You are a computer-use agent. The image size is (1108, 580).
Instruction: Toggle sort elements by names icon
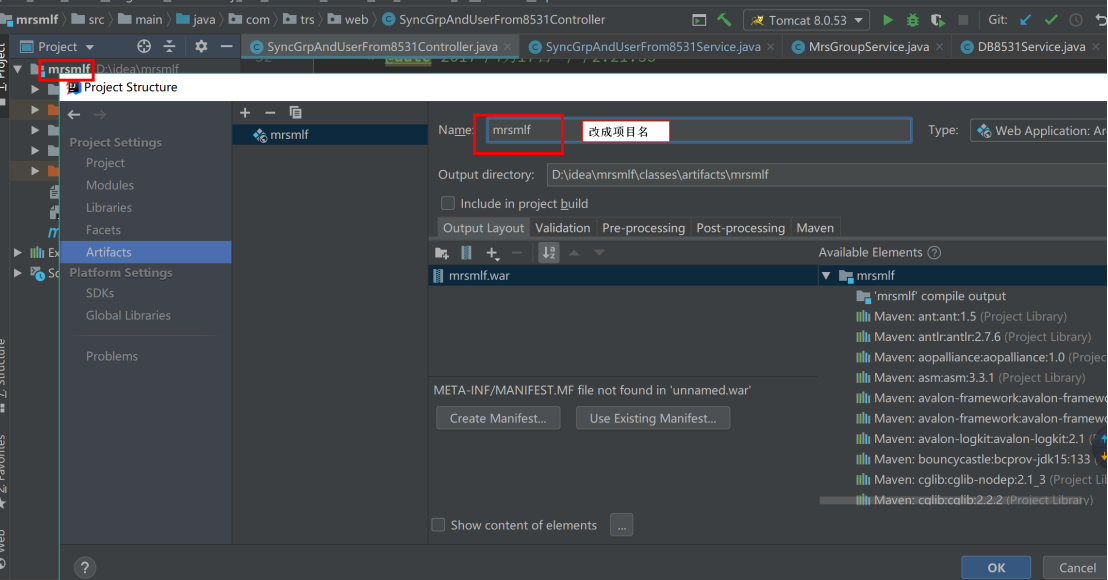pyautogui.click(x=548, y=253)
